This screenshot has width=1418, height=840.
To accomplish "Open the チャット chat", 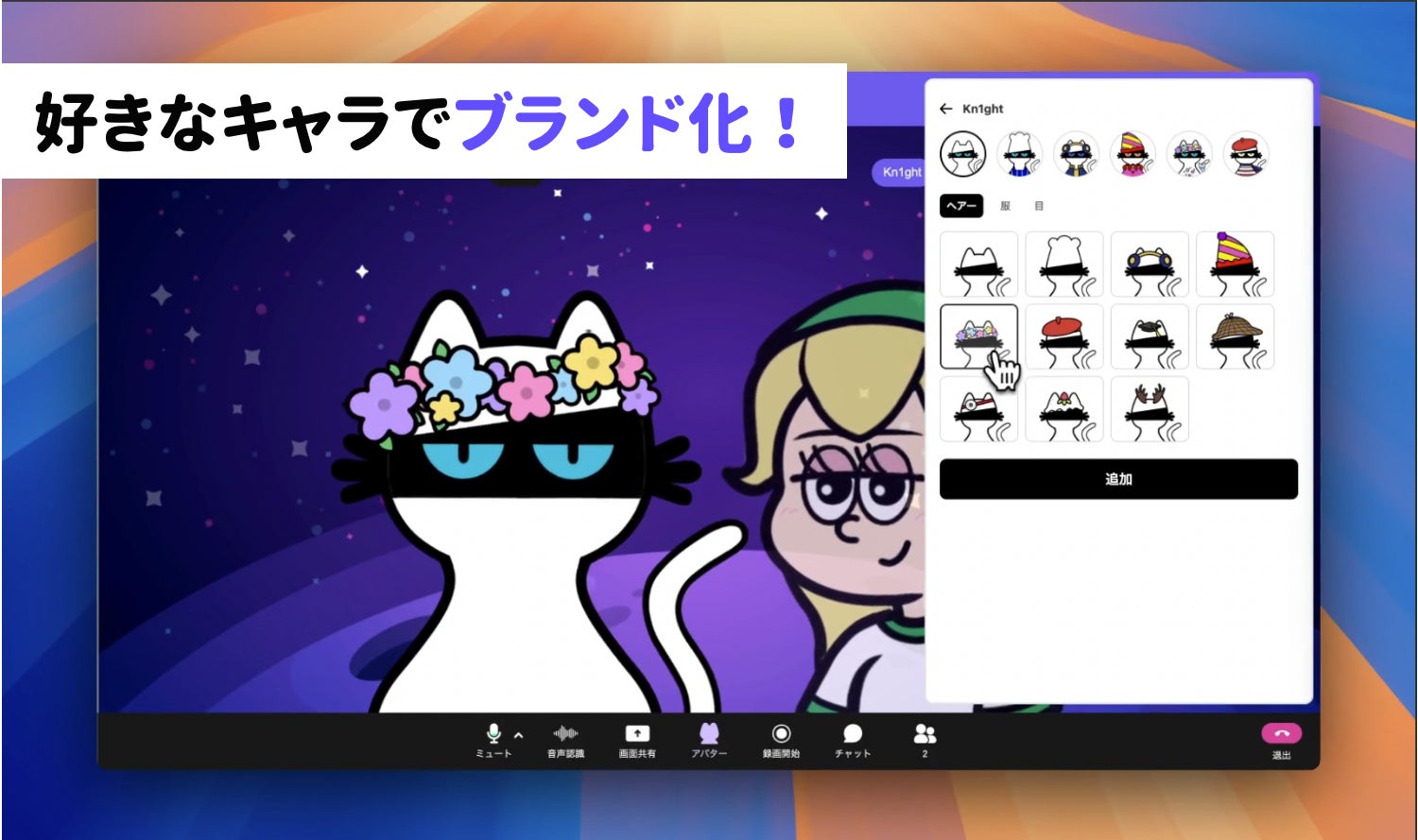I will [853, 740].
